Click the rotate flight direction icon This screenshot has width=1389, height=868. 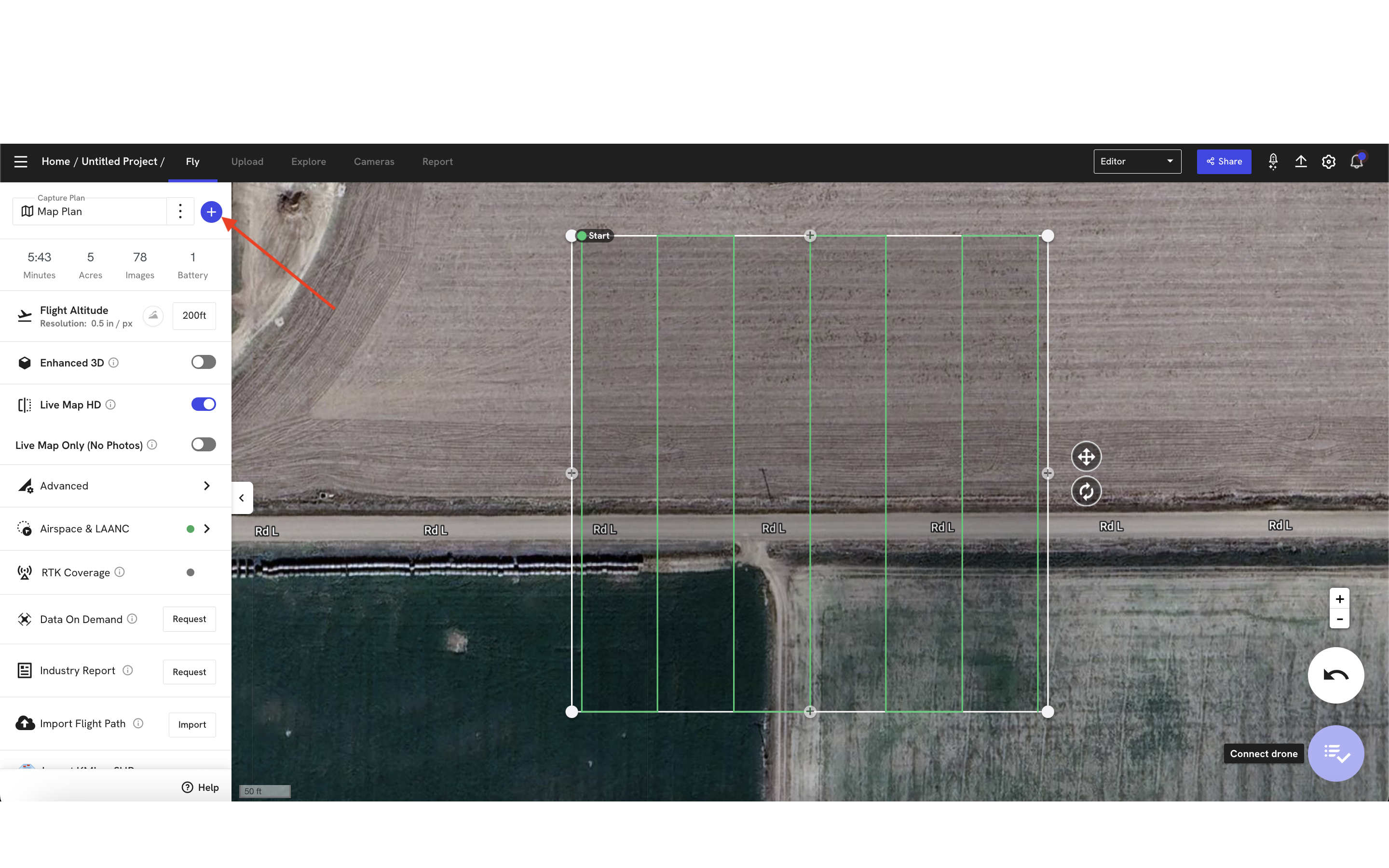[1086, 491]
